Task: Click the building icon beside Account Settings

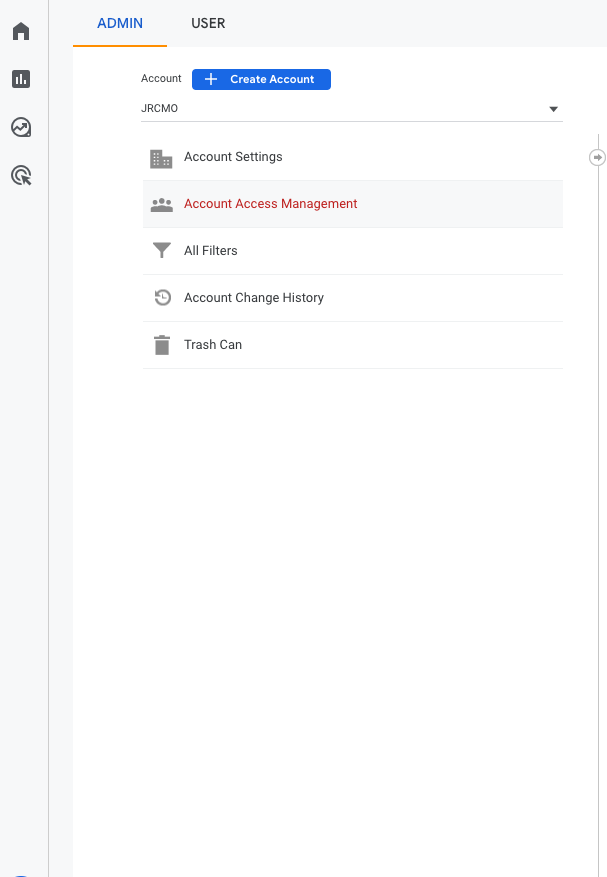Action: 161,158
